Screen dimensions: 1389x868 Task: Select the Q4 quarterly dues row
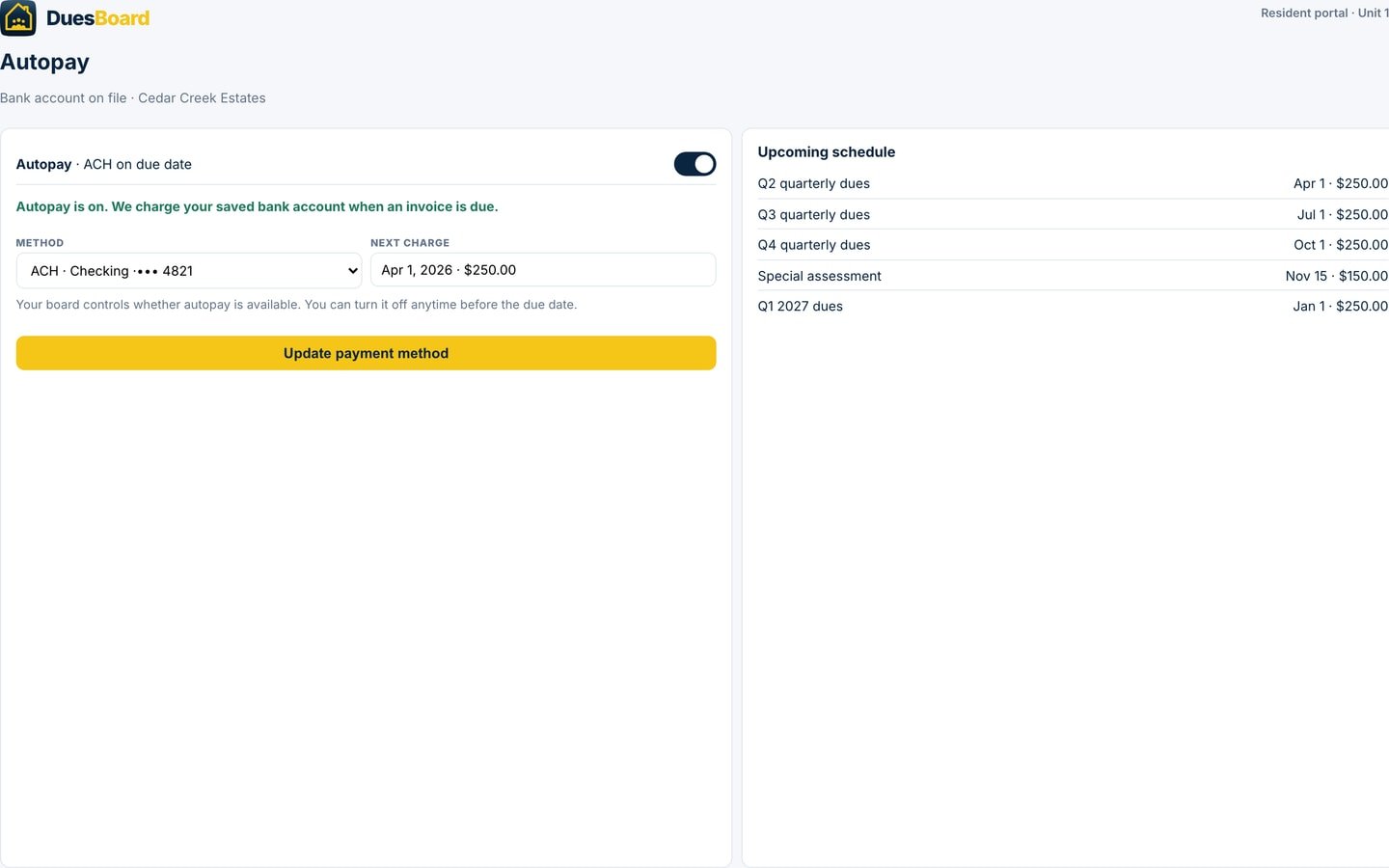click(x=1073, y=245)
